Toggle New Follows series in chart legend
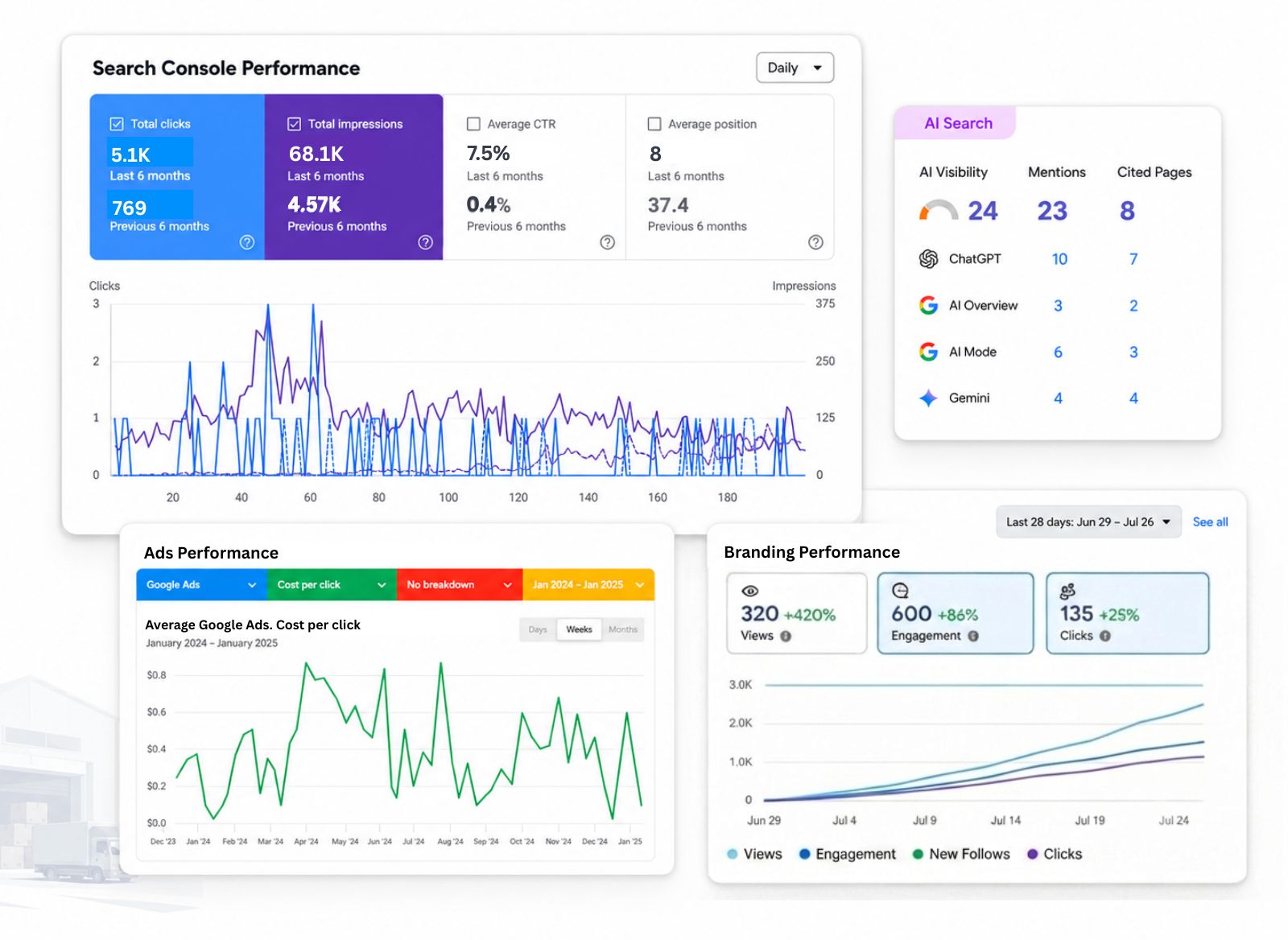This screenshot has width=1288, height=940. pos(961,854)
